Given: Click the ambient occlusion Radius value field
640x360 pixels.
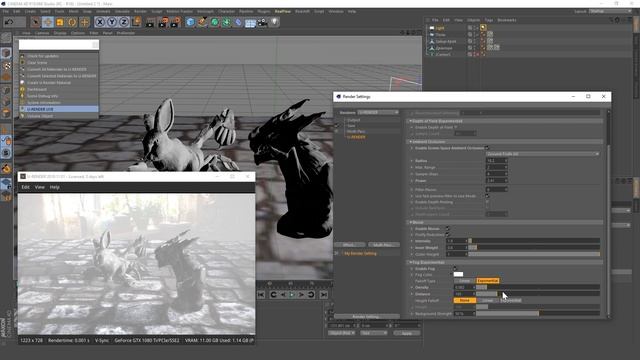Looking at the screenshot, I should pos(497,161).
